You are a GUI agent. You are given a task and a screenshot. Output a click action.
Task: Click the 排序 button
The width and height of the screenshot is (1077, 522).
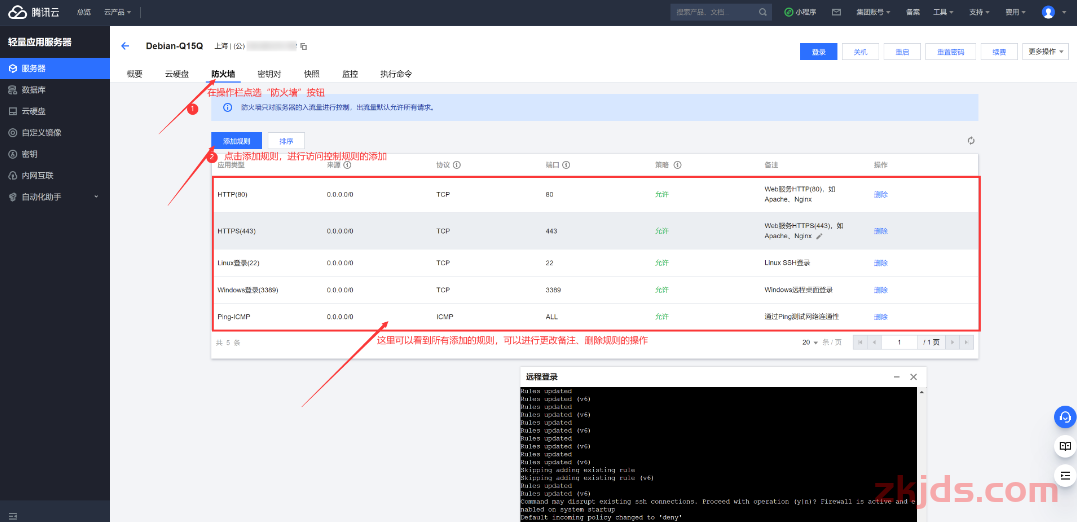coord(286,141)
